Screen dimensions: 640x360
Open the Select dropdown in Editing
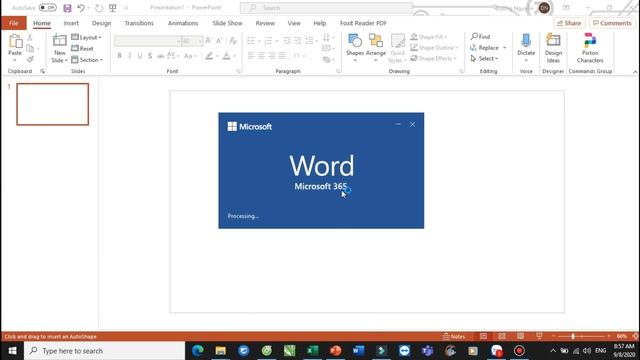pos(484,58)
